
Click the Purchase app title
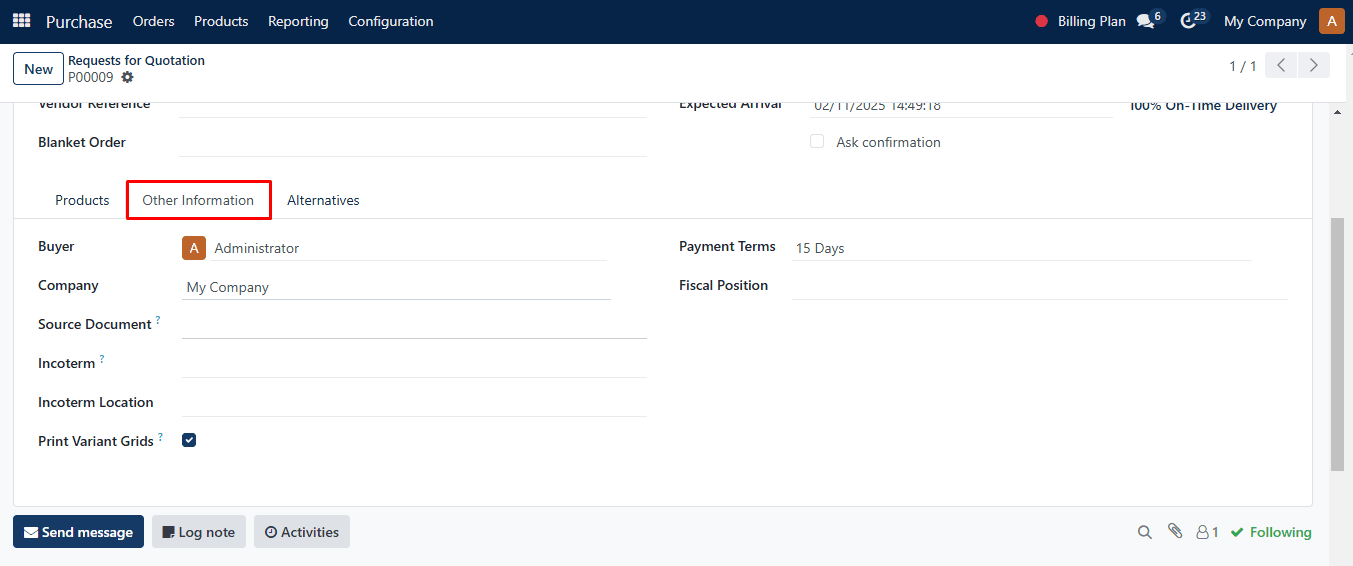coord(79,21)
